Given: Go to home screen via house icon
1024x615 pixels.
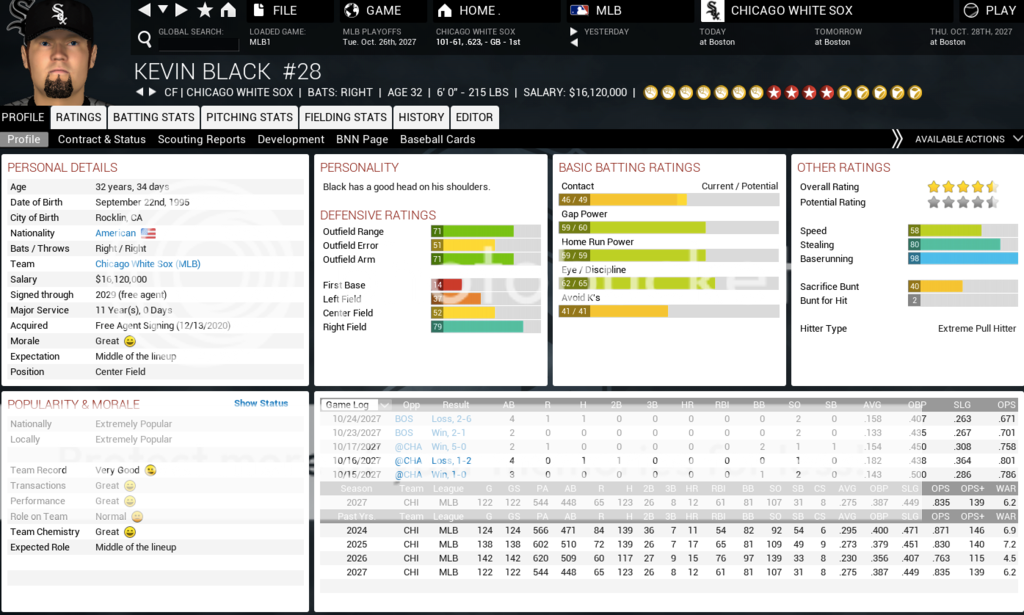Looking at the screenshot, I should pyautogui.click(x=229, y=11).
